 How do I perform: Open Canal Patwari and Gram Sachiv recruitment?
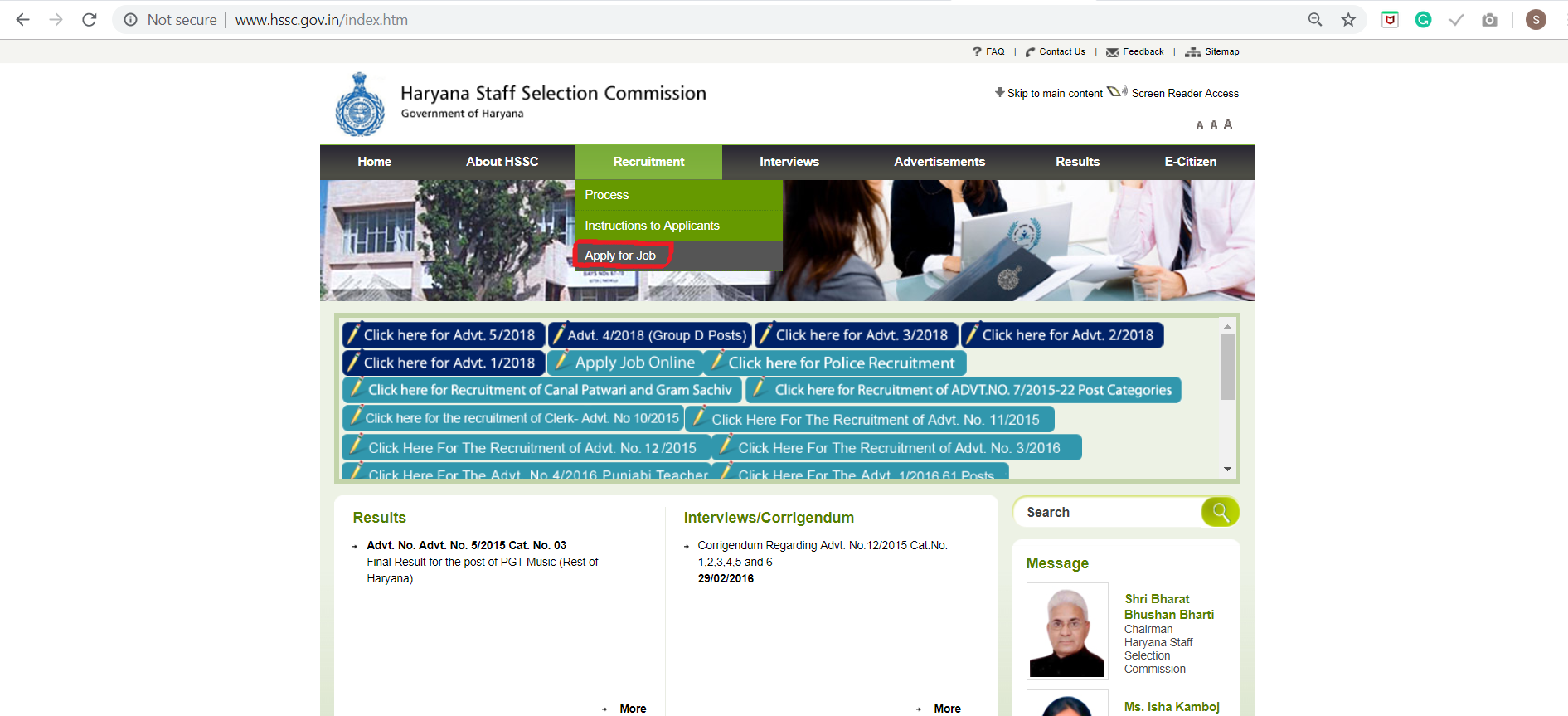(542, 390)
